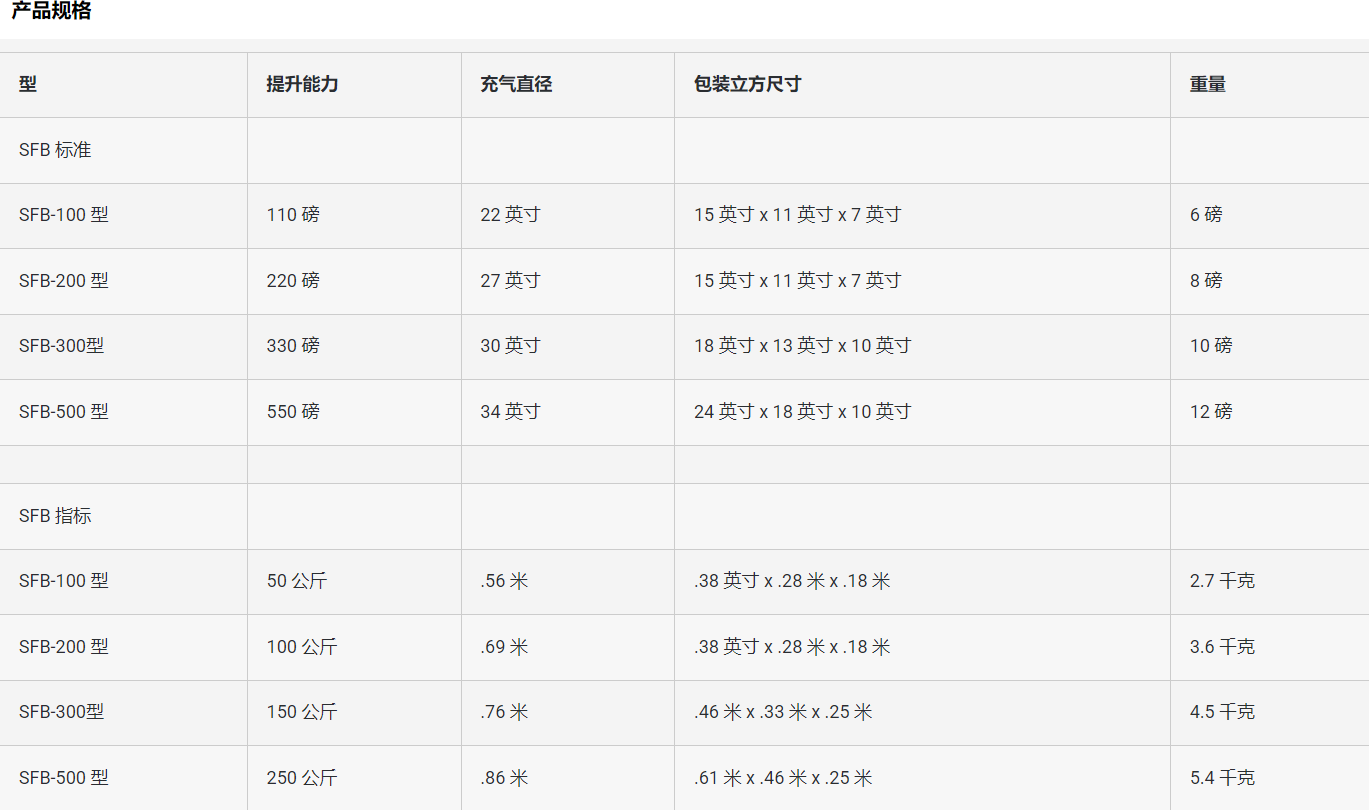Click the 包装立方尺寸 column header

[x=747, y=85]
